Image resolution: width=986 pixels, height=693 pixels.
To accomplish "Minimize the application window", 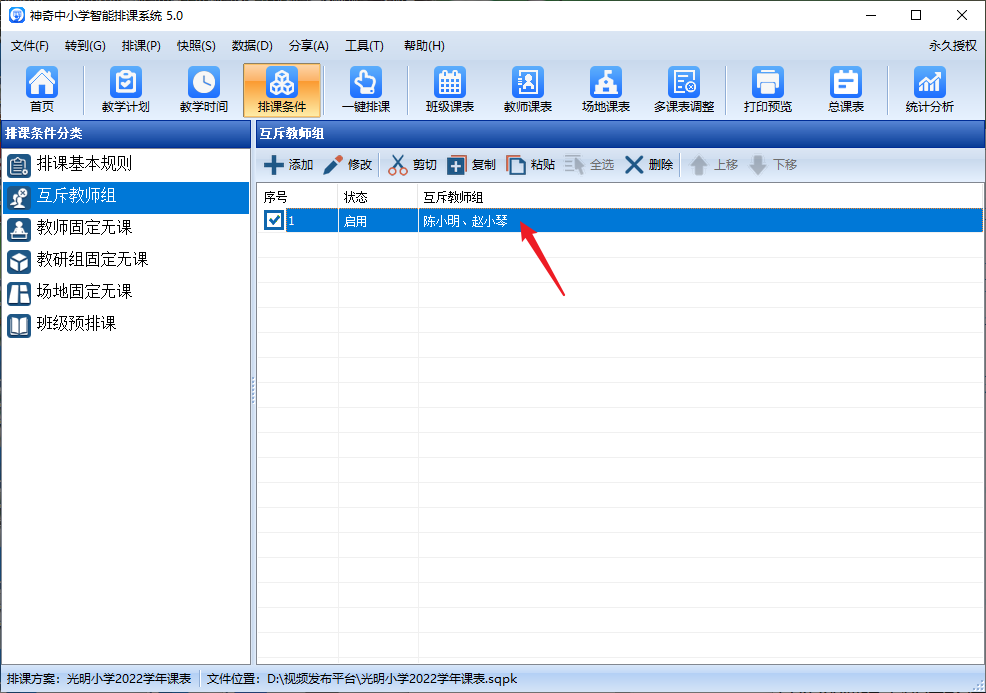I will 871,15.
